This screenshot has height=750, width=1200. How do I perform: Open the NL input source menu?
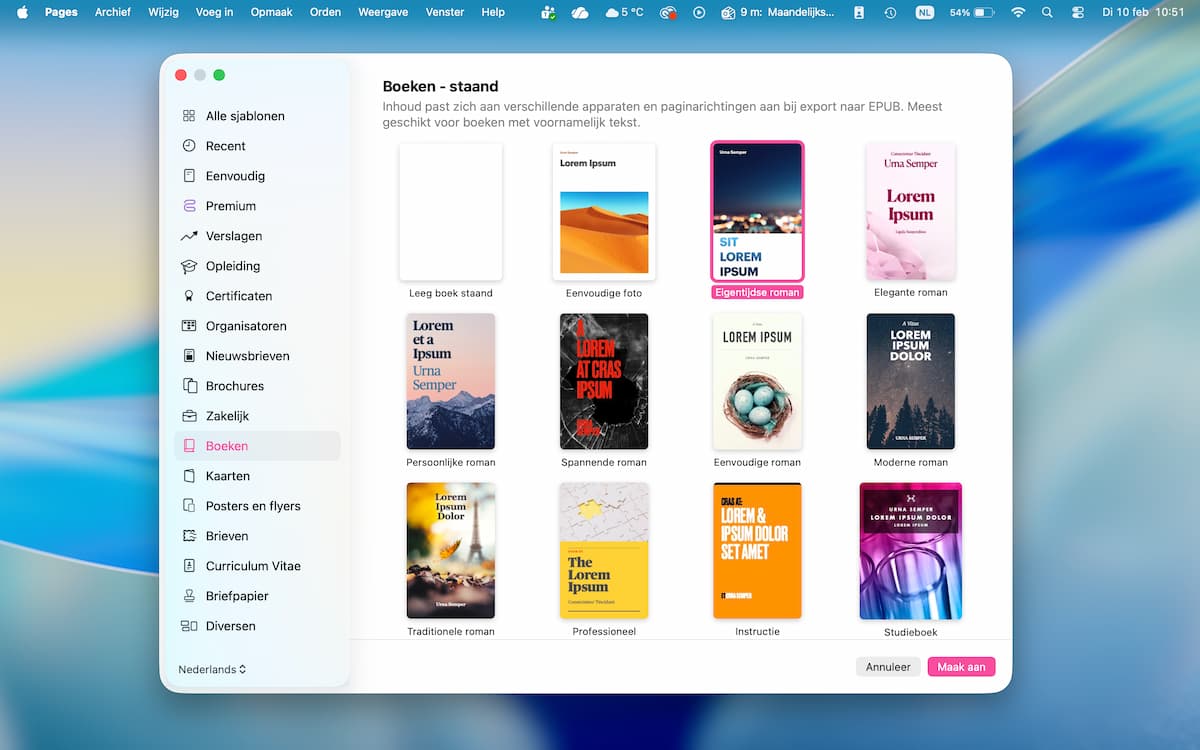point(924,12)
